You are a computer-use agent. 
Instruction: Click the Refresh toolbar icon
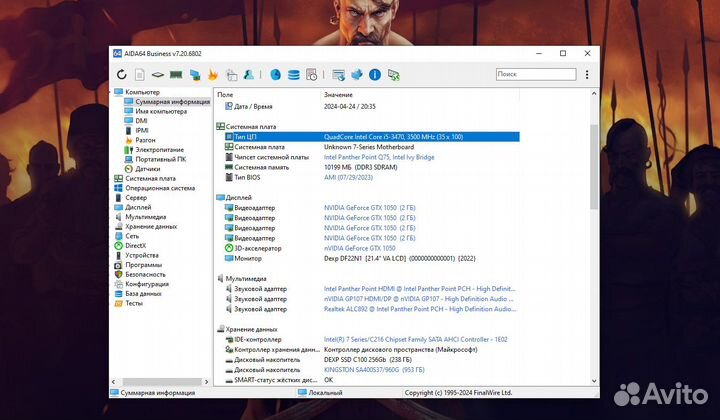(122, 74)
